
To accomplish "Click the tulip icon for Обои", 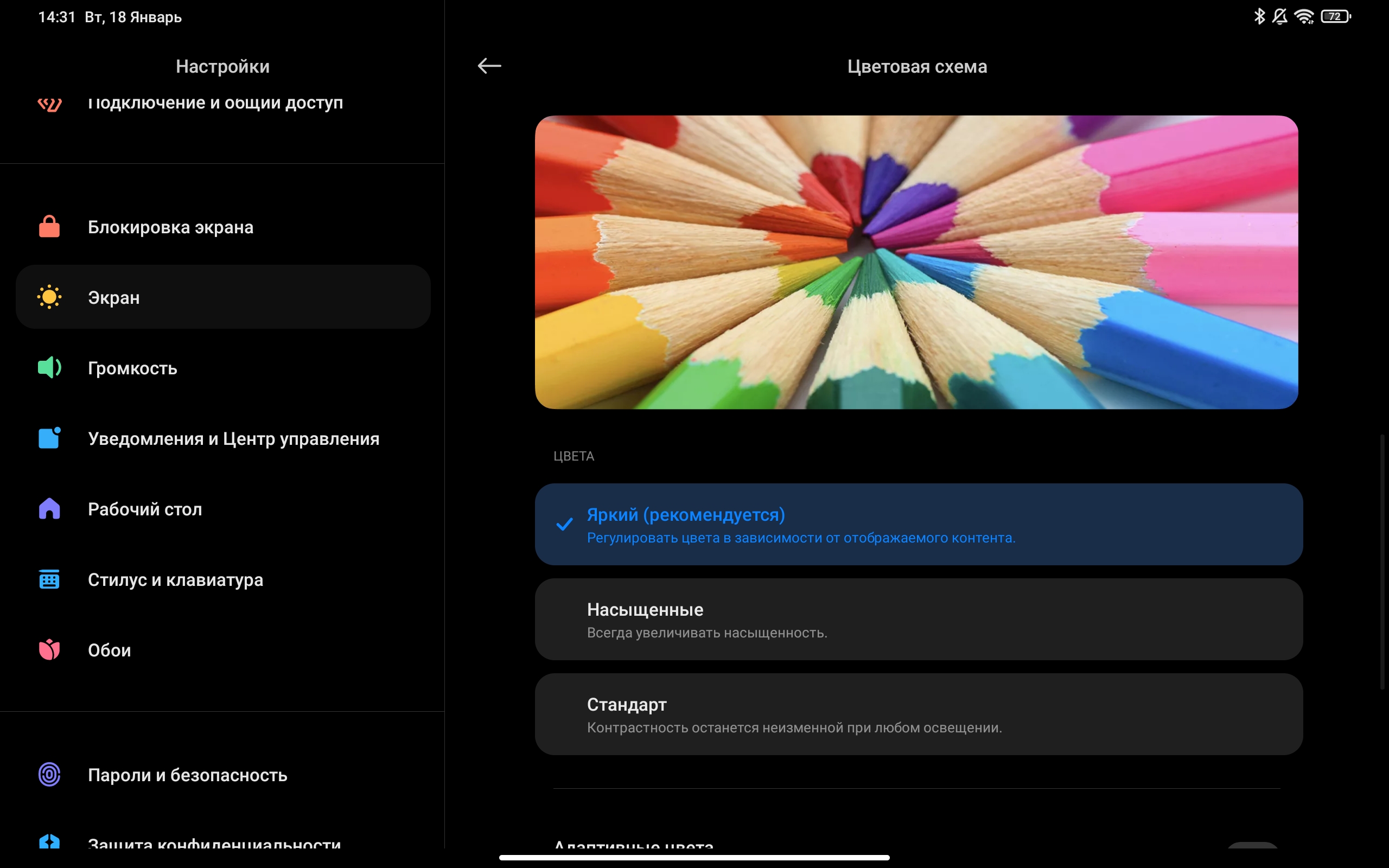I will coord(49,650).
